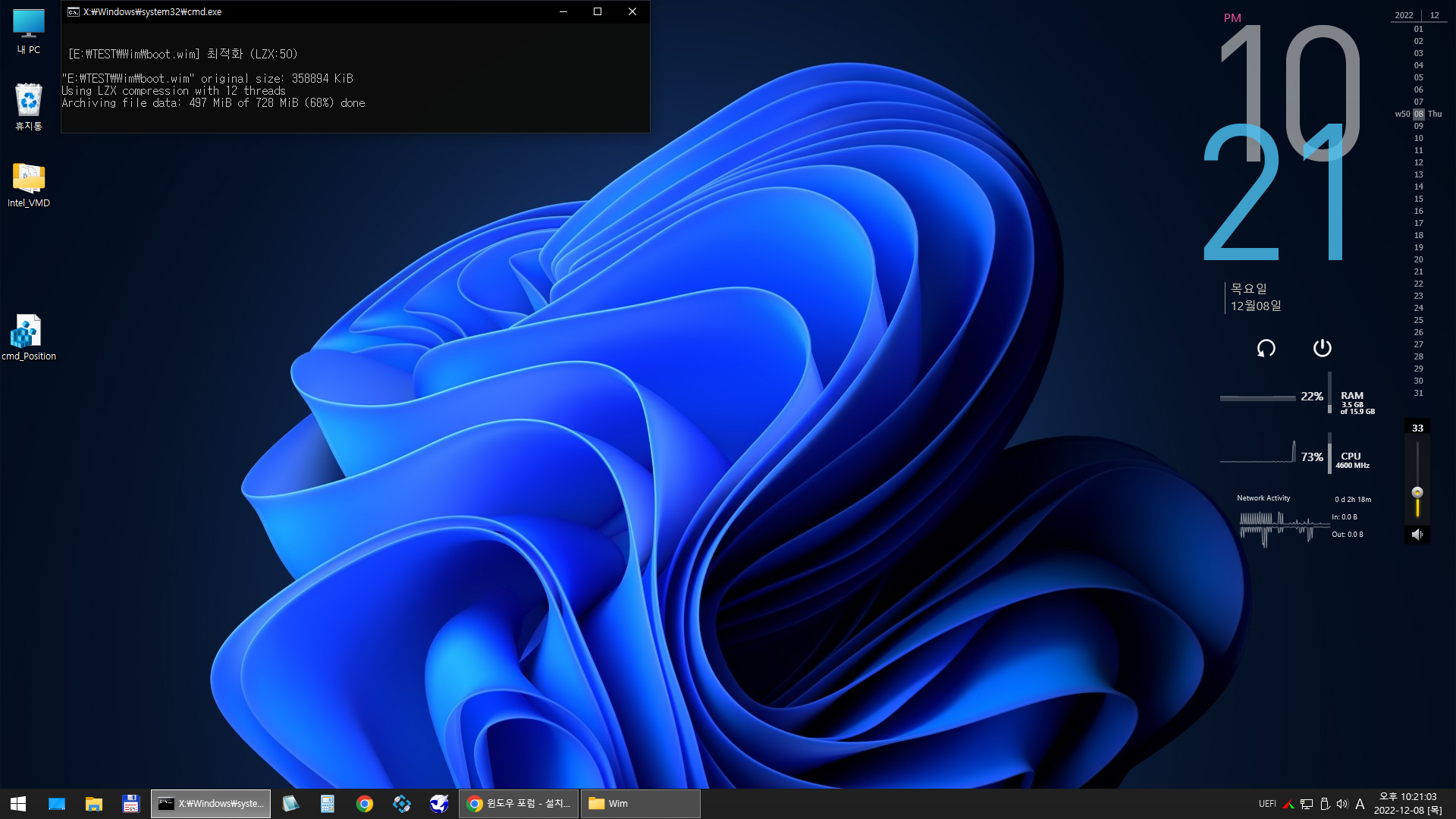Image resolution: width=1456 pixels, height=819 pixels.
Task: Minimize the cmd.exe window
Action: pyautogui.click(x=563, y=11)
